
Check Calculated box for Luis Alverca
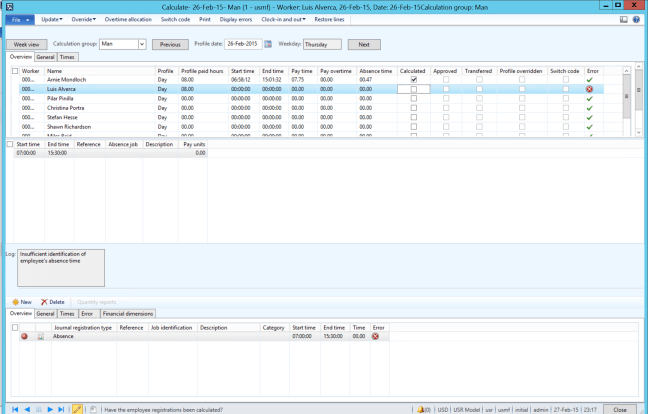coord(414,89)
